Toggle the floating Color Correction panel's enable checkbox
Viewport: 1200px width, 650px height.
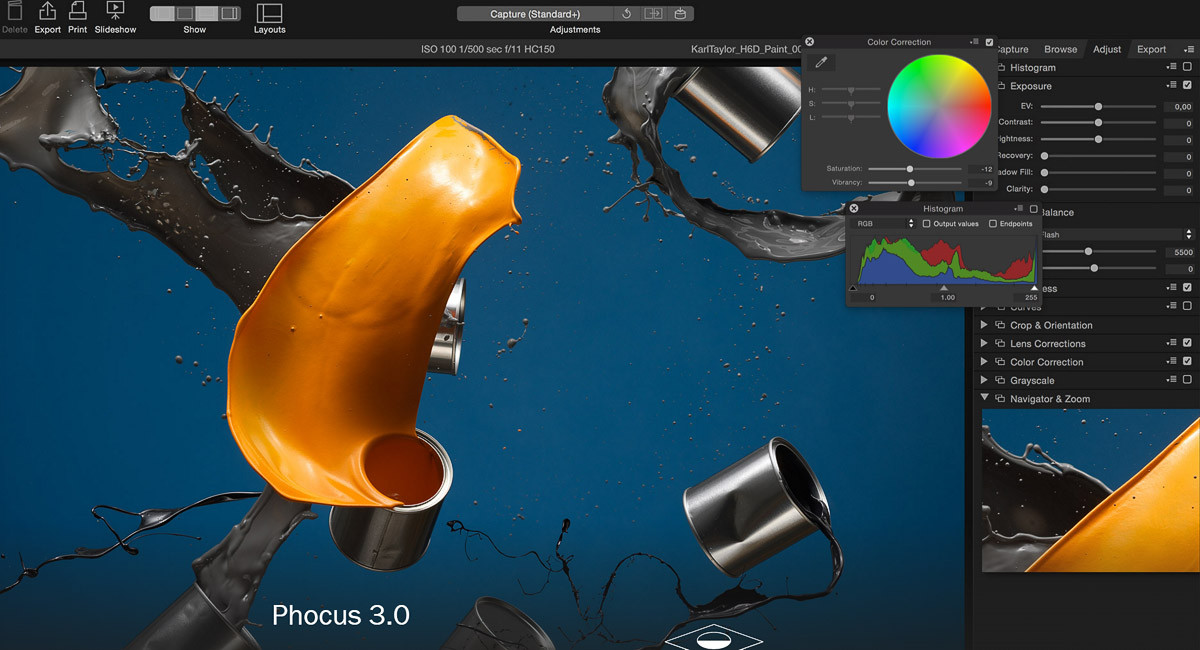(x=989, y=42)
